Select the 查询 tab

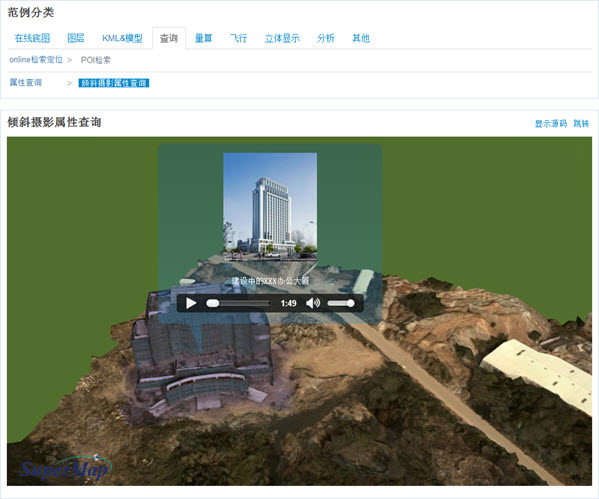pos(169,38)
